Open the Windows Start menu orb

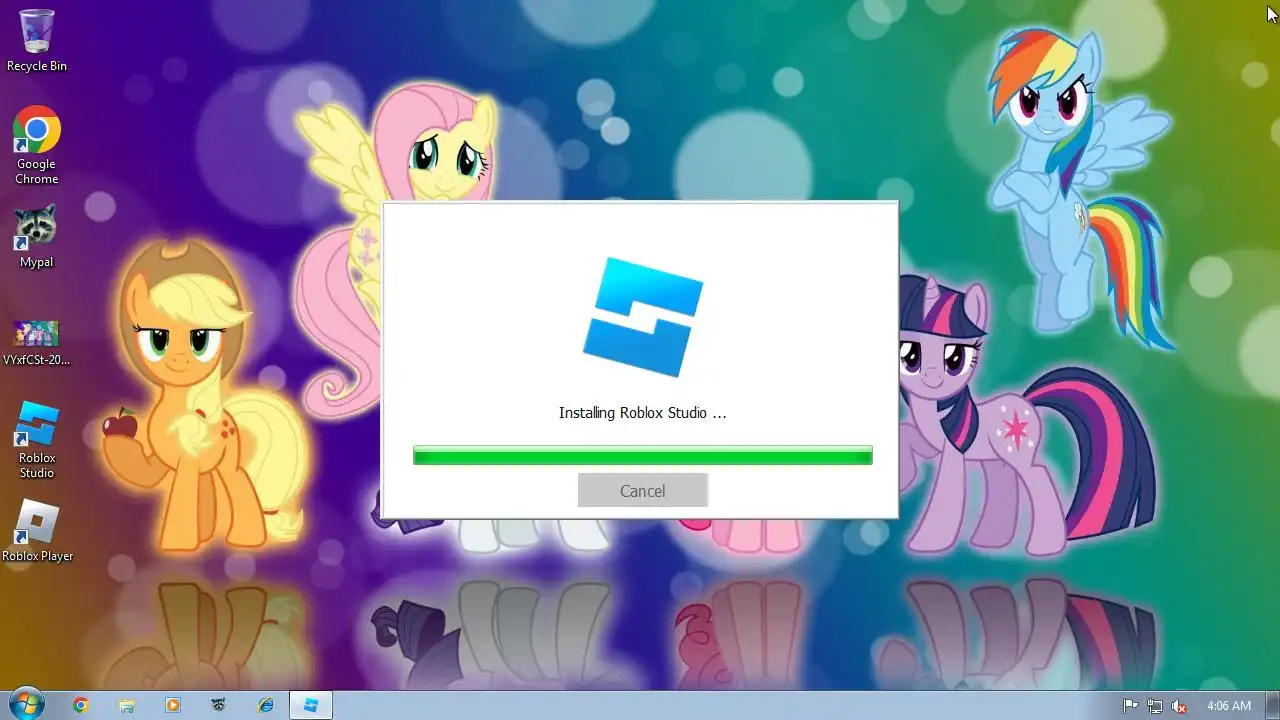(25, 704)
